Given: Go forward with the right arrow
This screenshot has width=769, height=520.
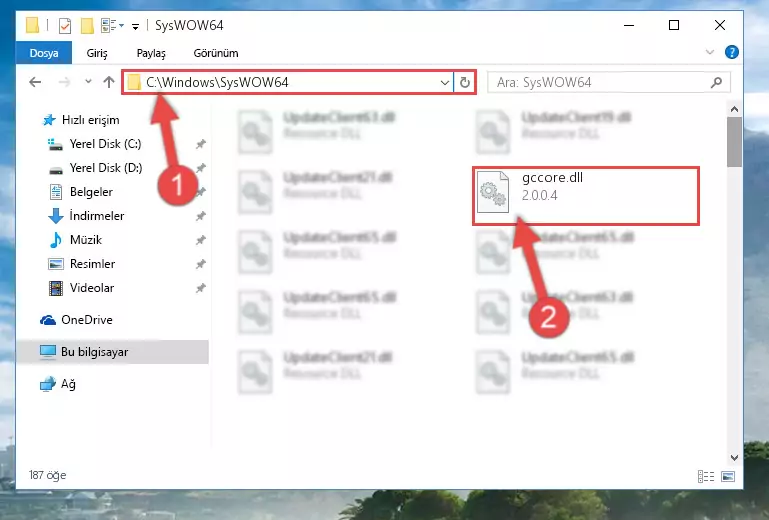Looking at the screenshot, I should tap(64, 82).
